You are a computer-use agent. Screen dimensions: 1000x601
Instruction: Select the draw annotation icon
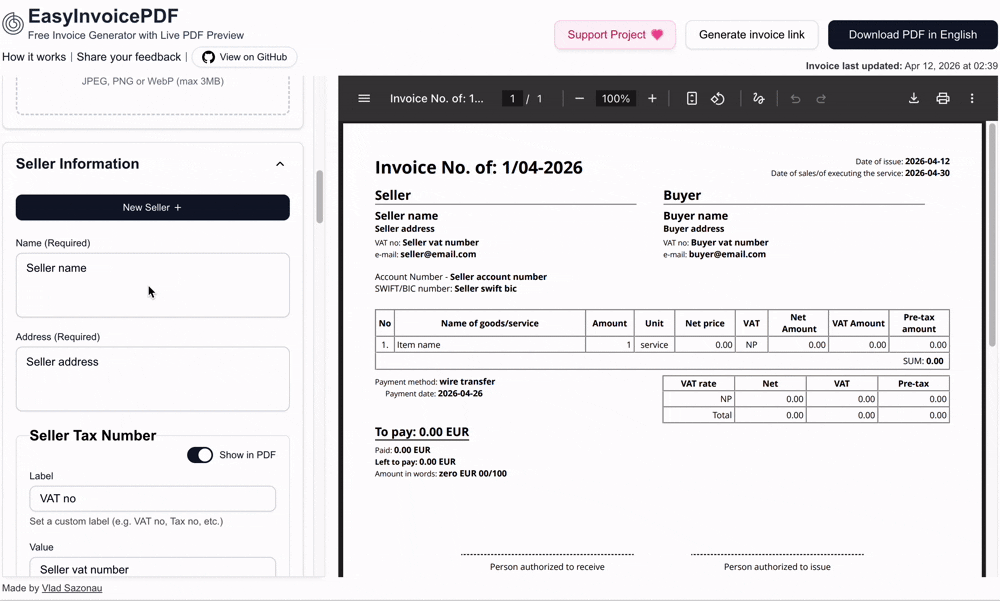click(758, 98)
